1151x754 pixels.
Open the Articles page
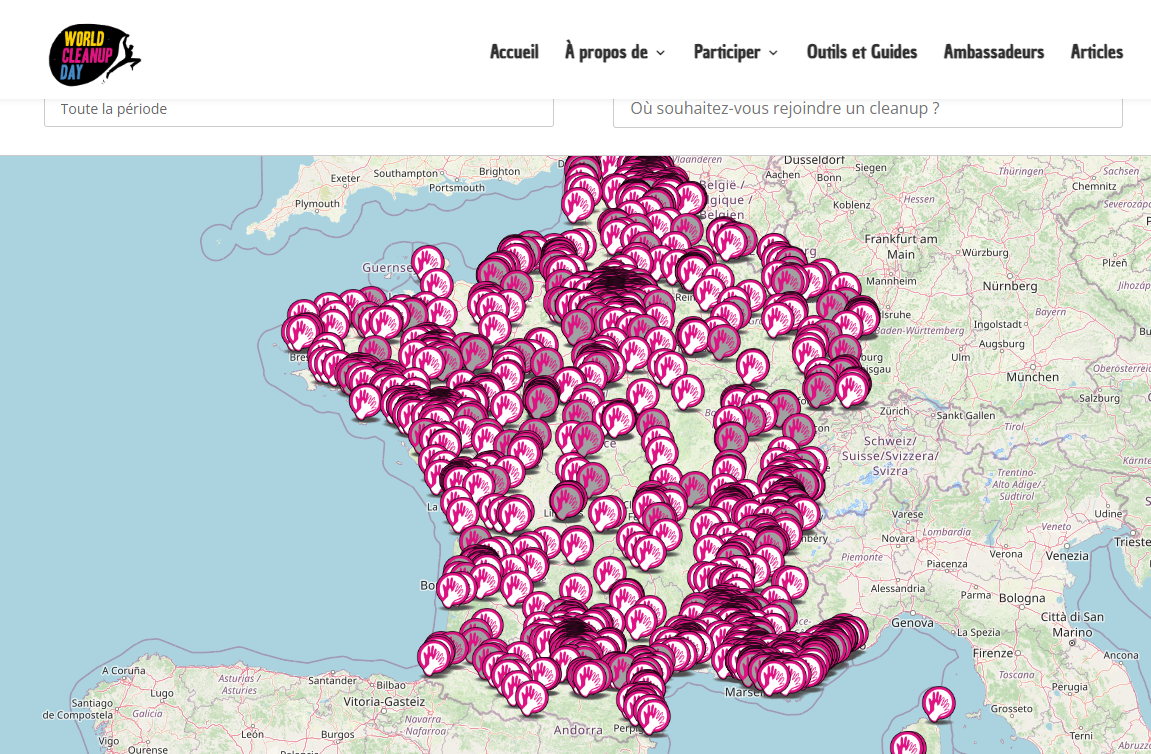[1097, 52]
